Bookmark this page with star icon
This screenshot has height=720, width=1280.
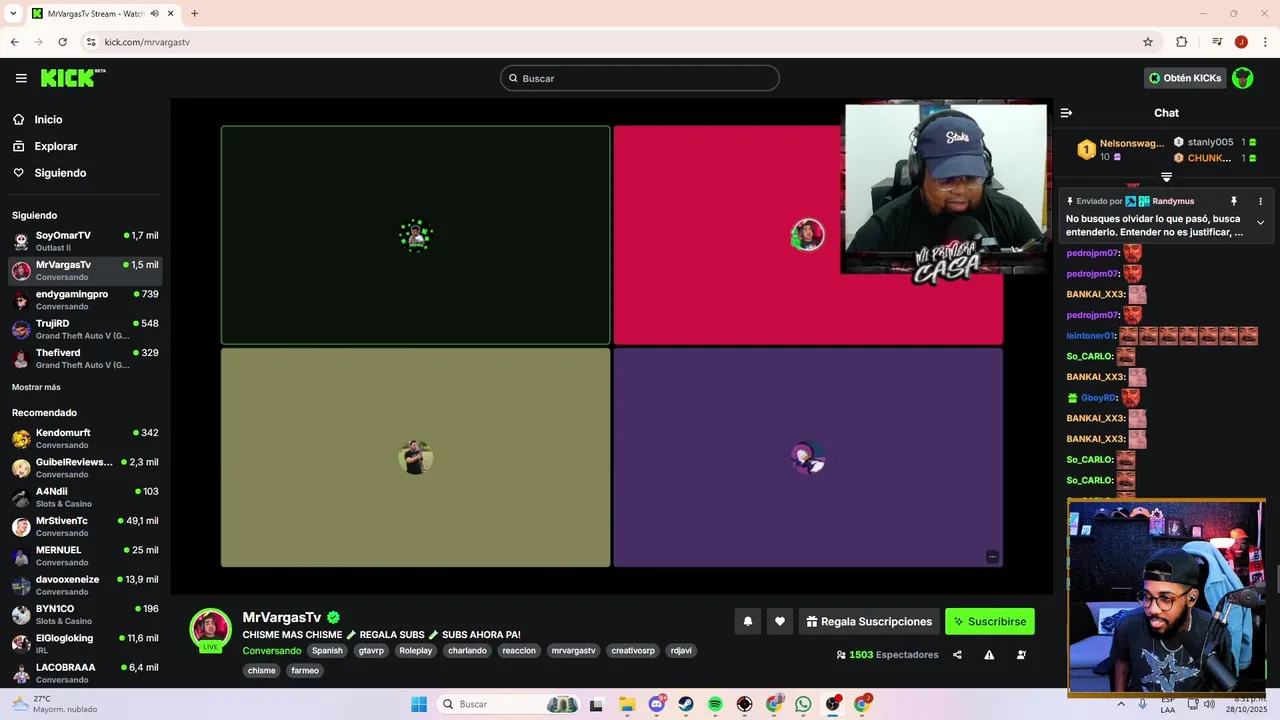tap(1148, 42)
